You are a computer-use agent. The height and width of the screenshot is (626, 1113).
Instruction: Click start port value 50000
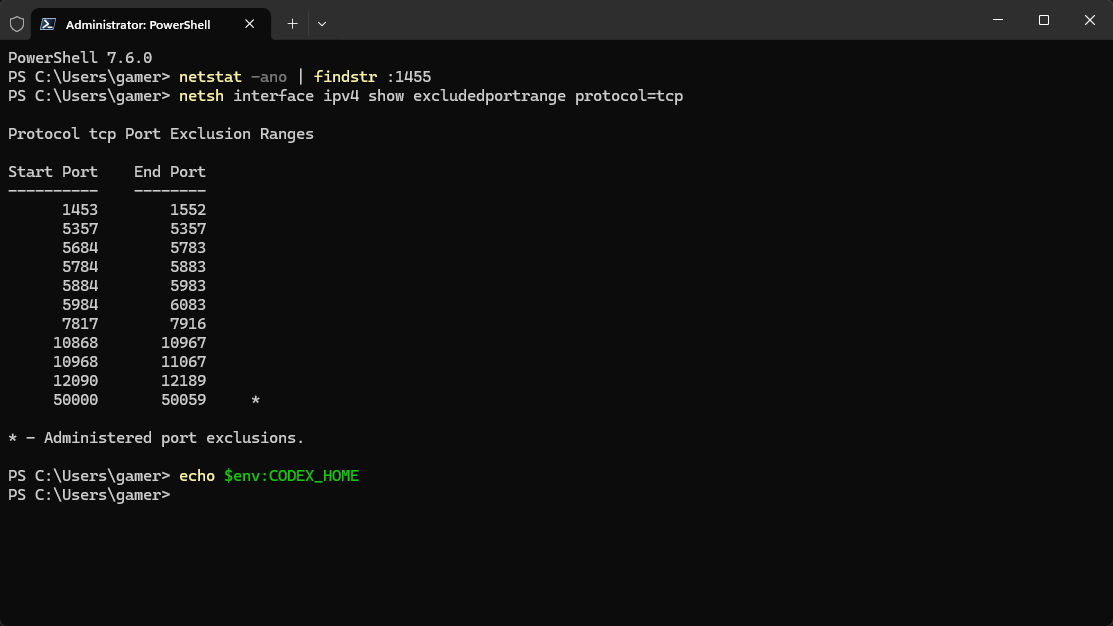point(75,400)
